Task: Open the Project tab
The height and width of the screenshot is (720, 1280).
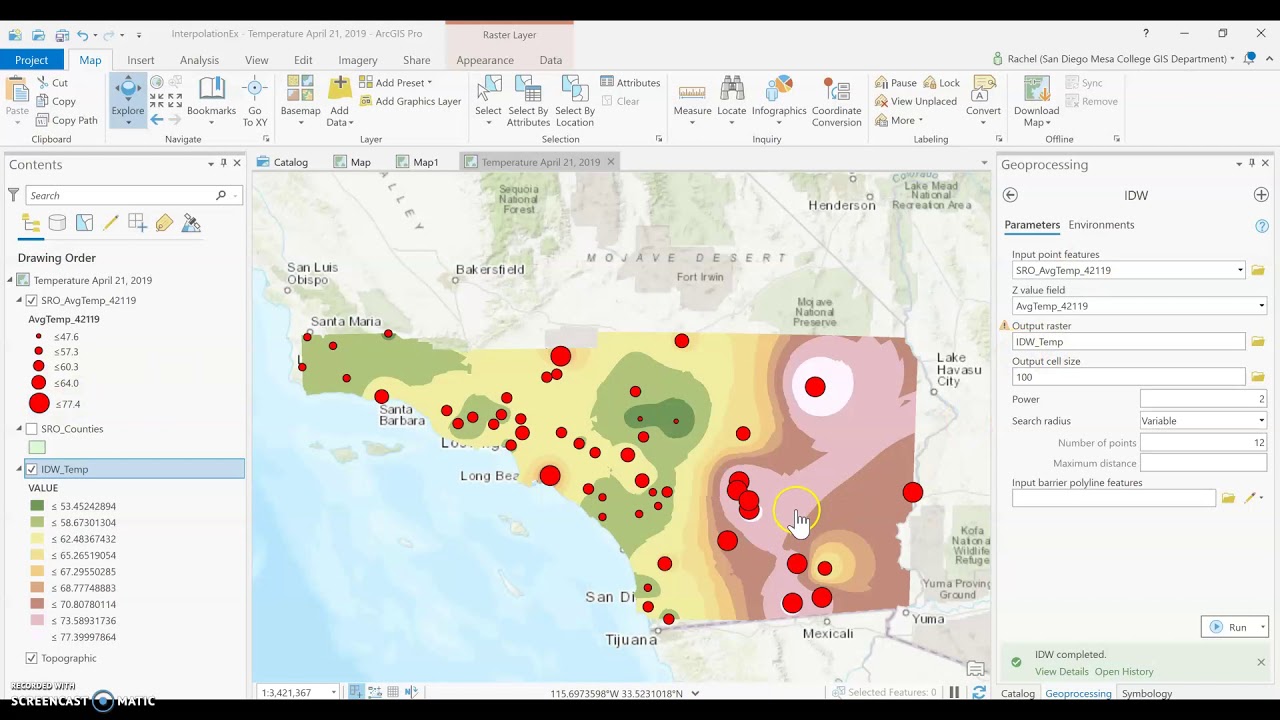Action: click(x=31, y=60)
